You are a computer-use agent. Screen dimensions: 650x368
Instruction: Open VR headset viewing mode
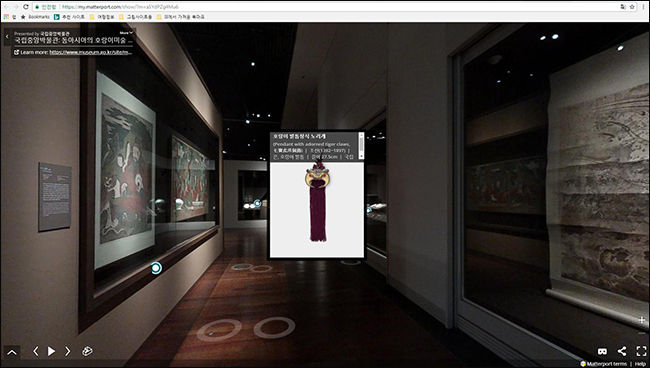pos(602,351)
